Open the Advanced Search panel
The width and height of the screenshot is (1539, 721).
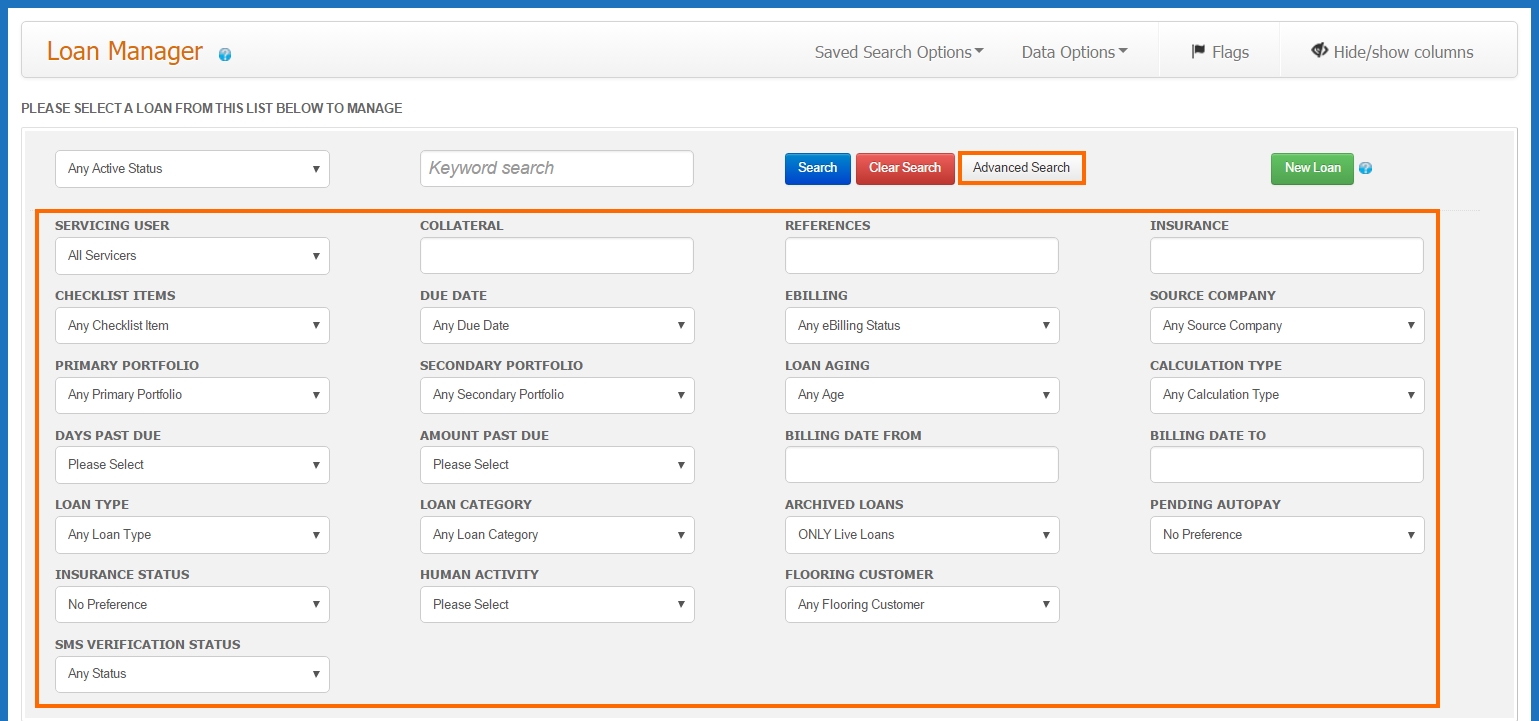1021,167
